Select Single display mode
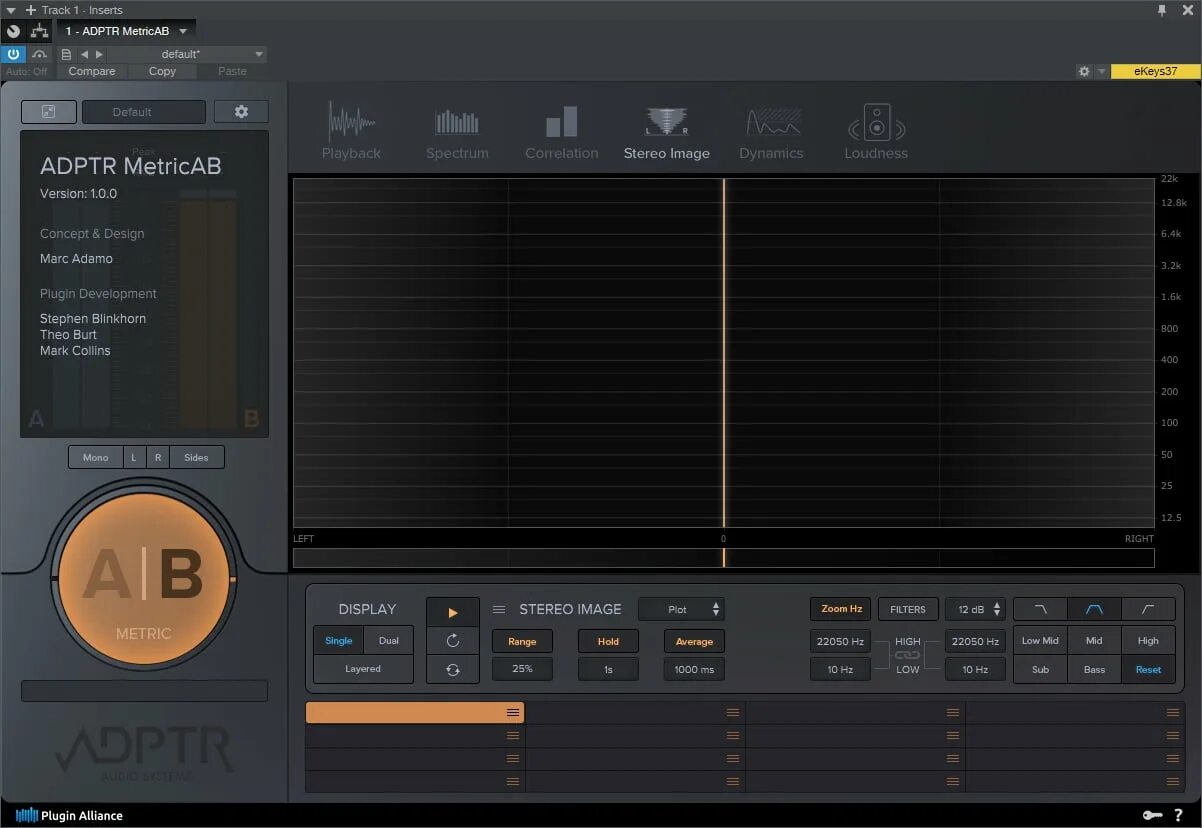Viewport: 1202px width, 828px height. (x=339, y=641)
